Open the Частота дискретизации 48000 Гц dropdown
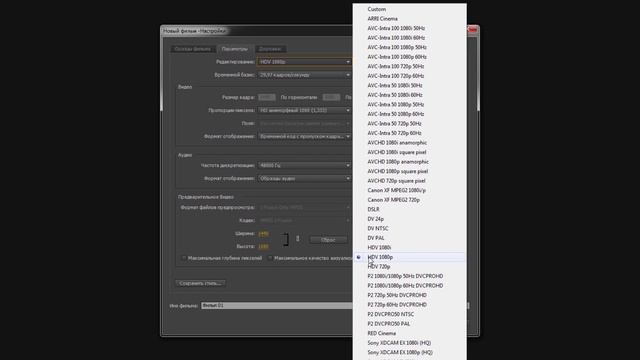Viewport: 640px width, 360px height. click(304, 165)
